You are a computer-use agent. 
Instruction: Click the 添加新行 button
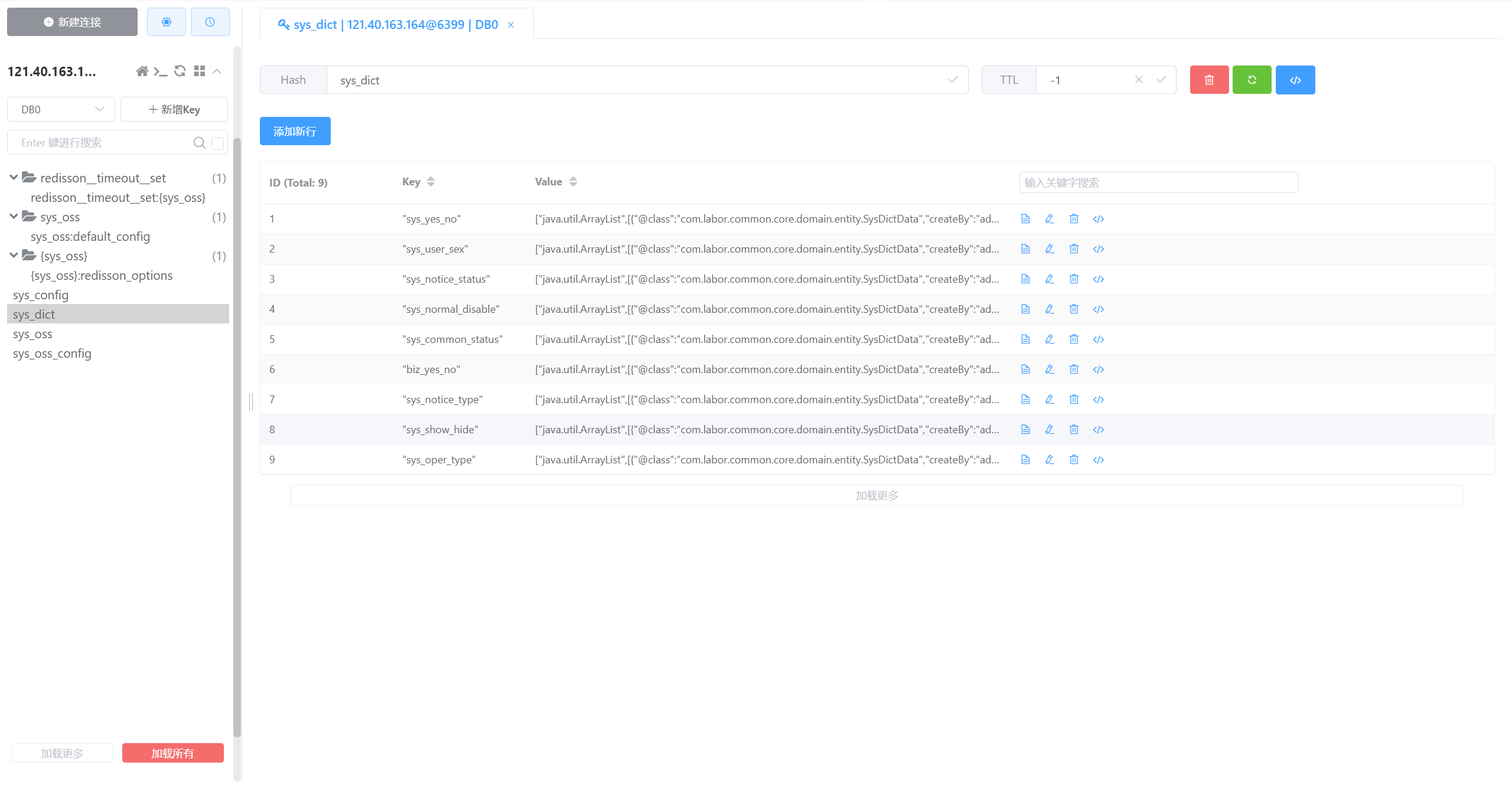click(x=295, y=131)
